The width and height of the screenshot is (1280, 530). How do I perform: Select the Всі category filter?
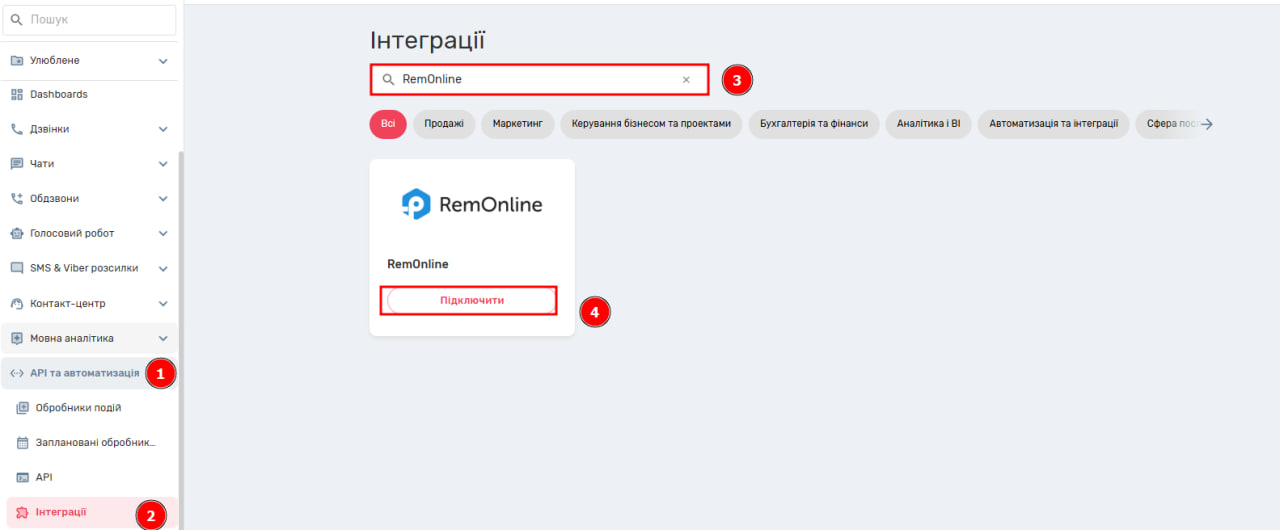(x=388, y=124)
